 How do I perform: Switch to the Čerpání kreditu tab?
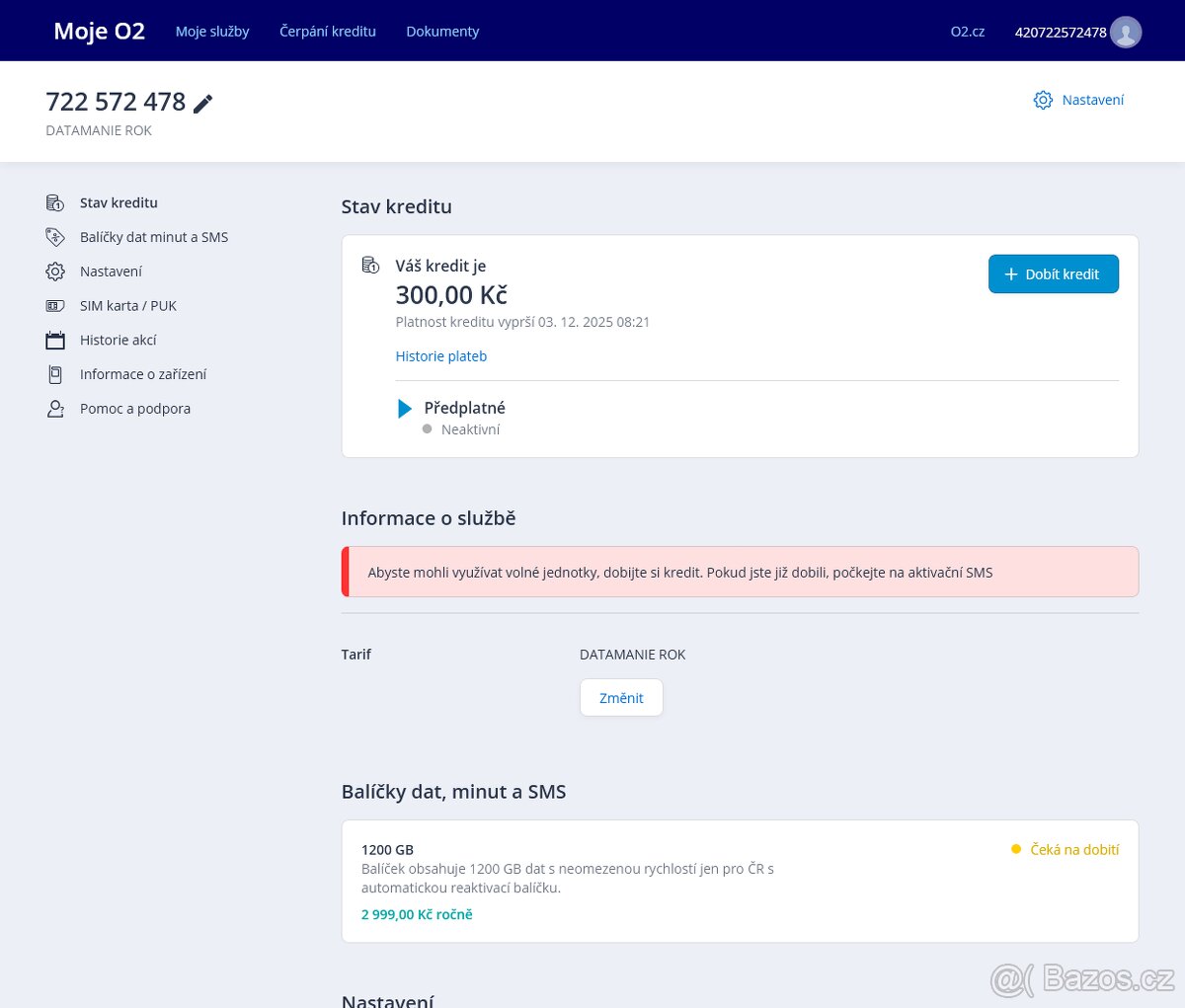click(327, 31)
